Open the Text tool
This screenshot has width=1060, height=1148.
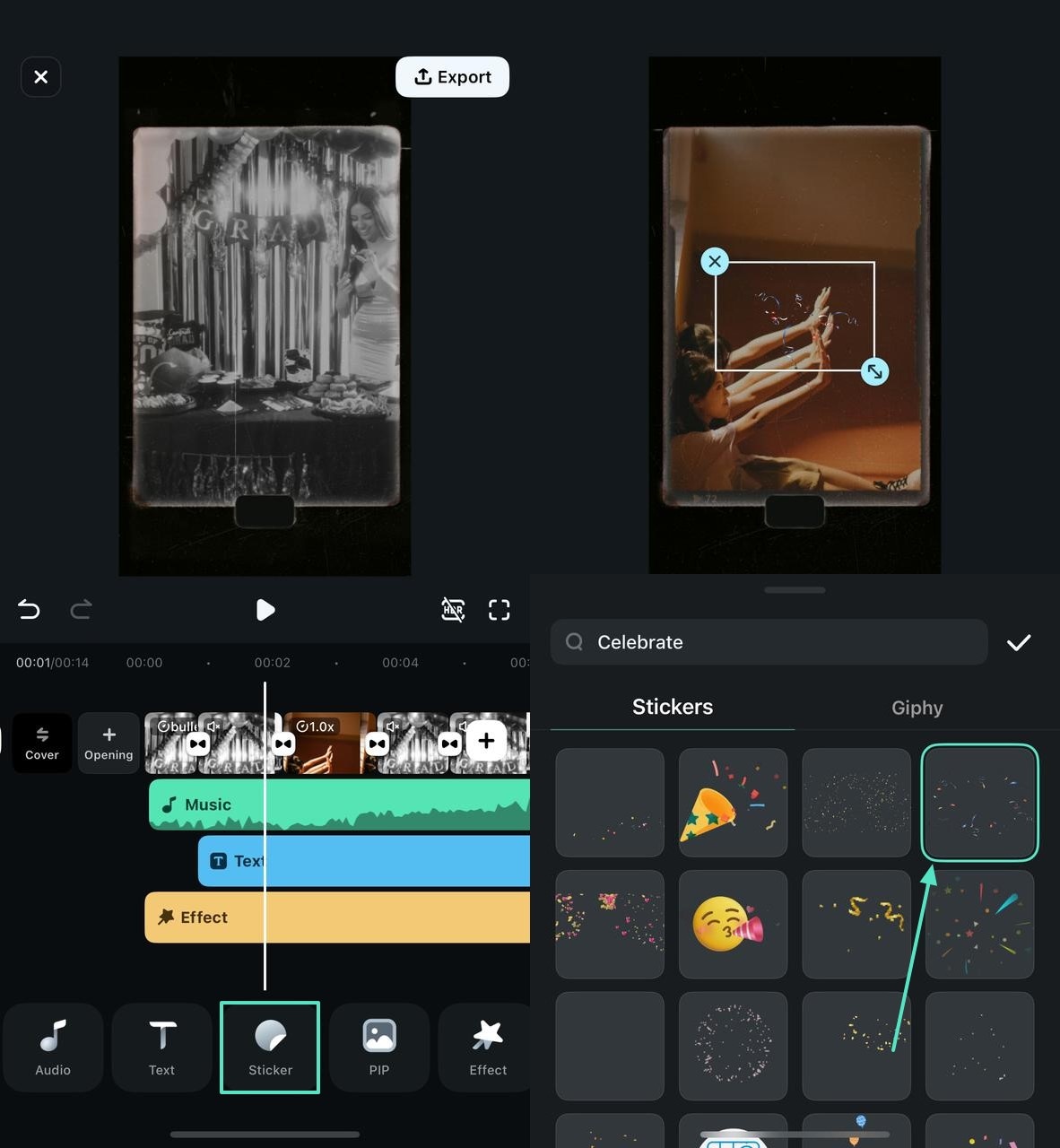pyautogui.click(x=161, y=1047)
